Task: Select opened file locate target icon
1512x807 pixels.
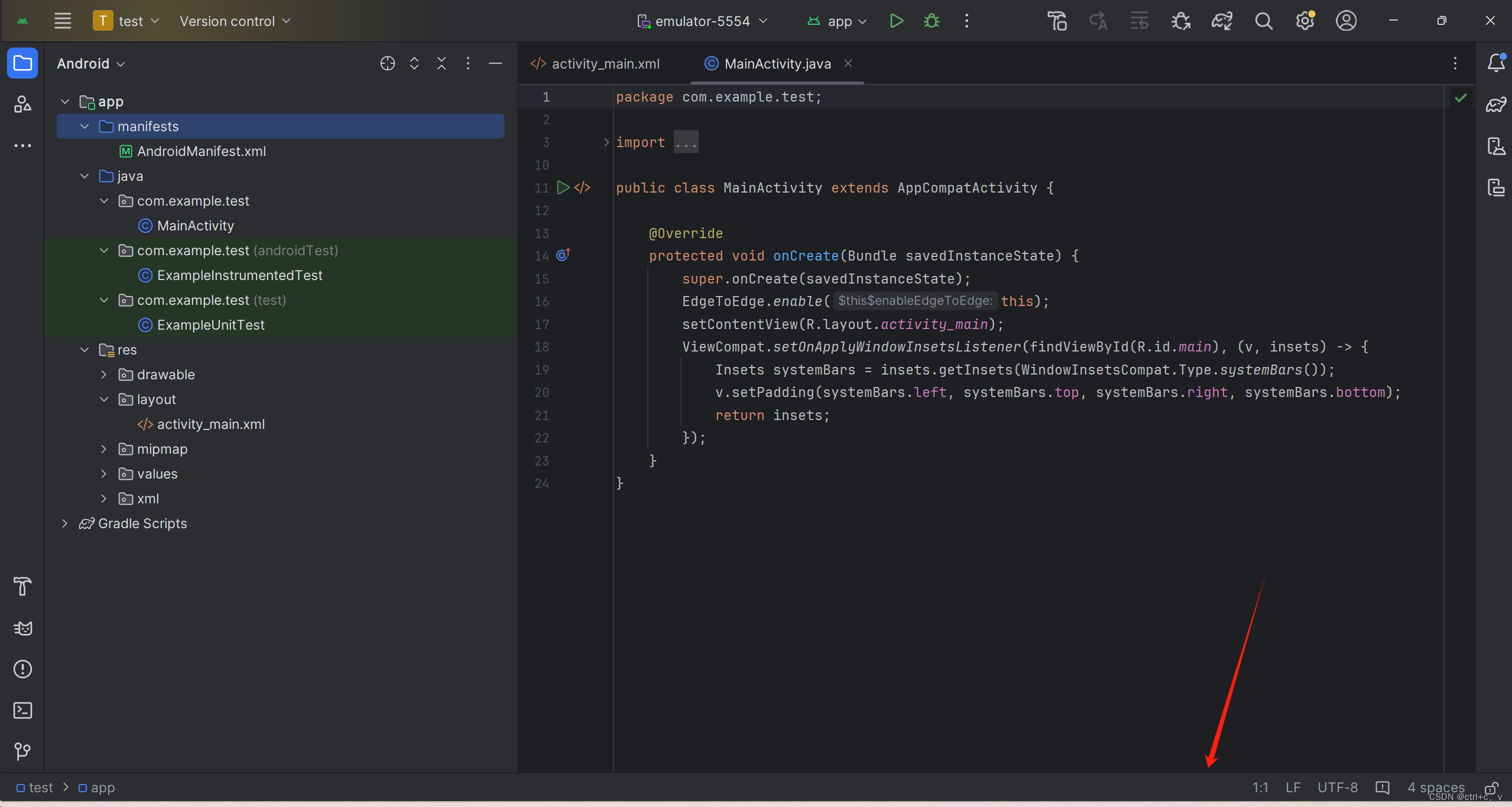Action: point(387,63)
